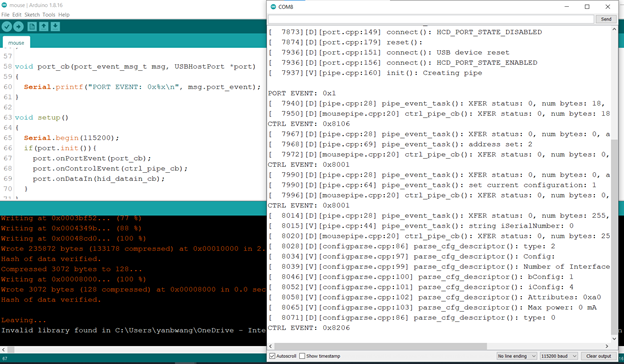
Task: Click the serial output scroll-left arrow
Action: [271, 346]
